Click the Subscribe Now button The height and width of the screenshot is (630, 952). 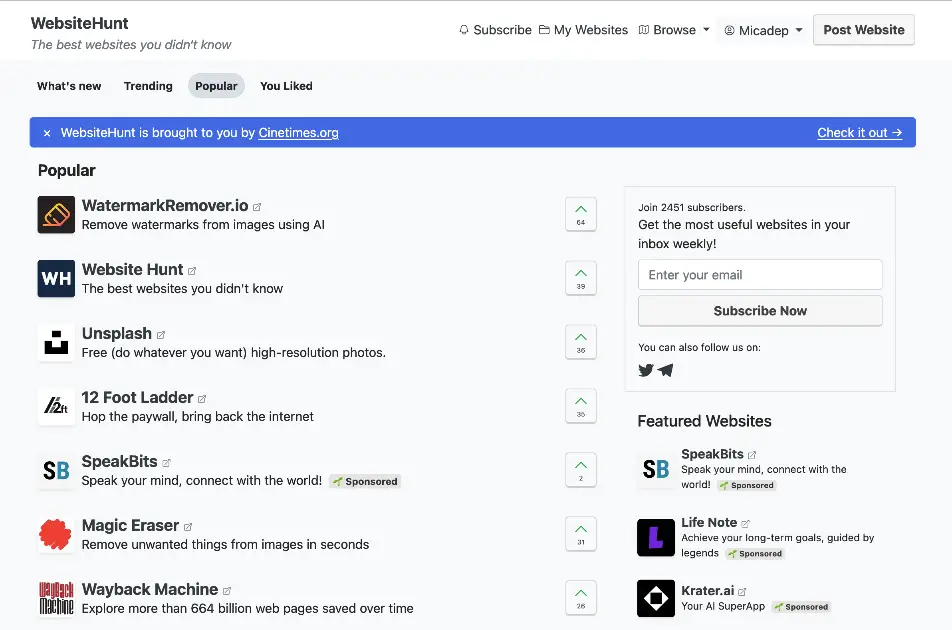pos(760,311)
